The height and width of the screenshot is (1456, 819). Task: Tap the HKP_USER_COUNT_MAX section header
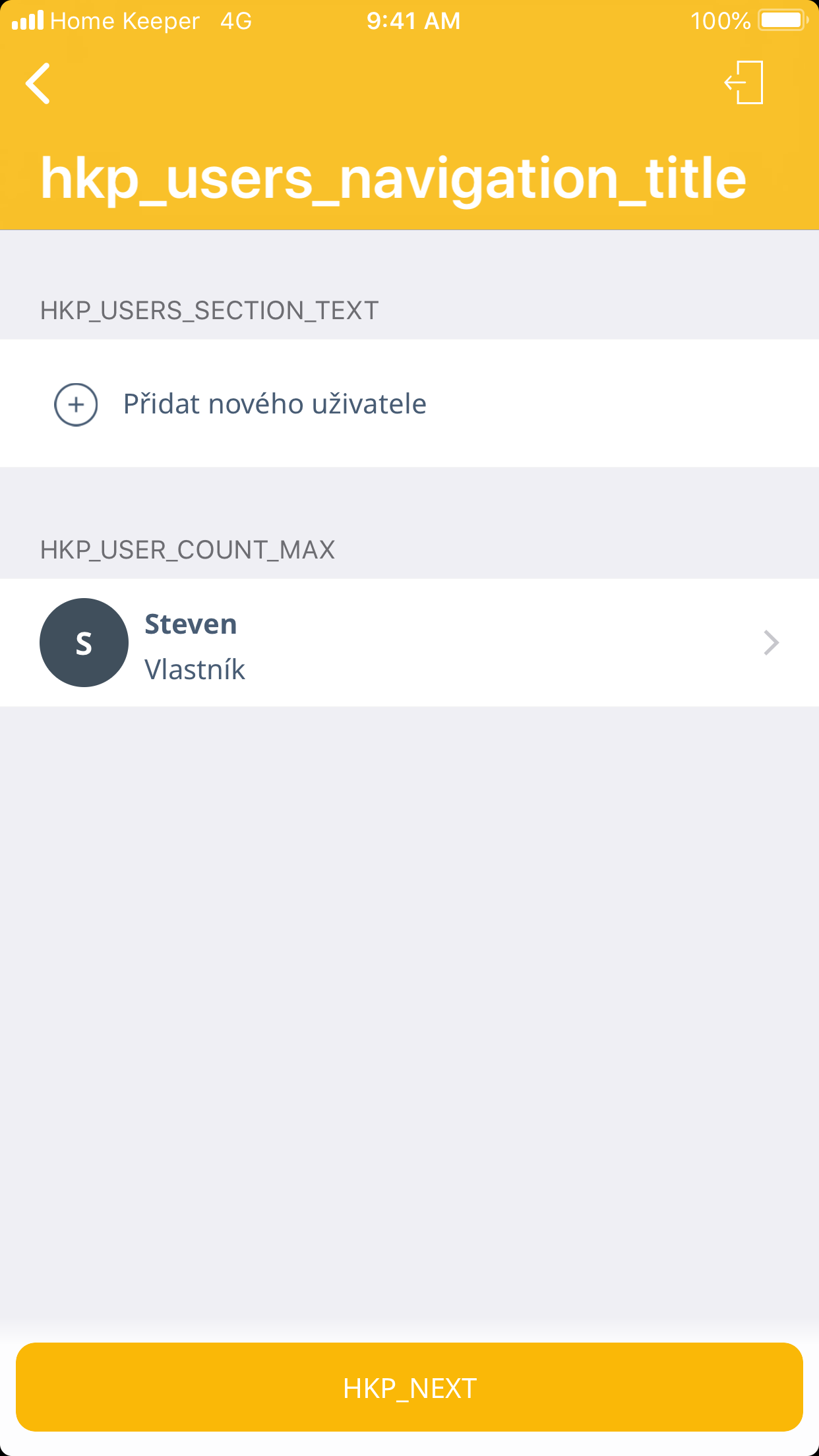187,550
